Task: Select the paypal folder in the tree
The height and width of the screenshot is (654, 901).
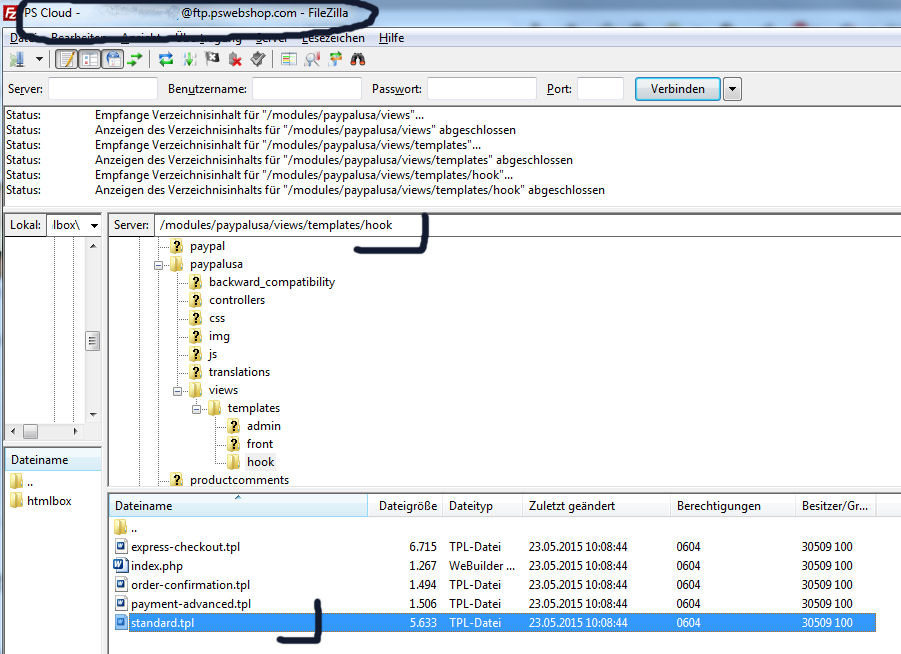Action: [207, 246]
